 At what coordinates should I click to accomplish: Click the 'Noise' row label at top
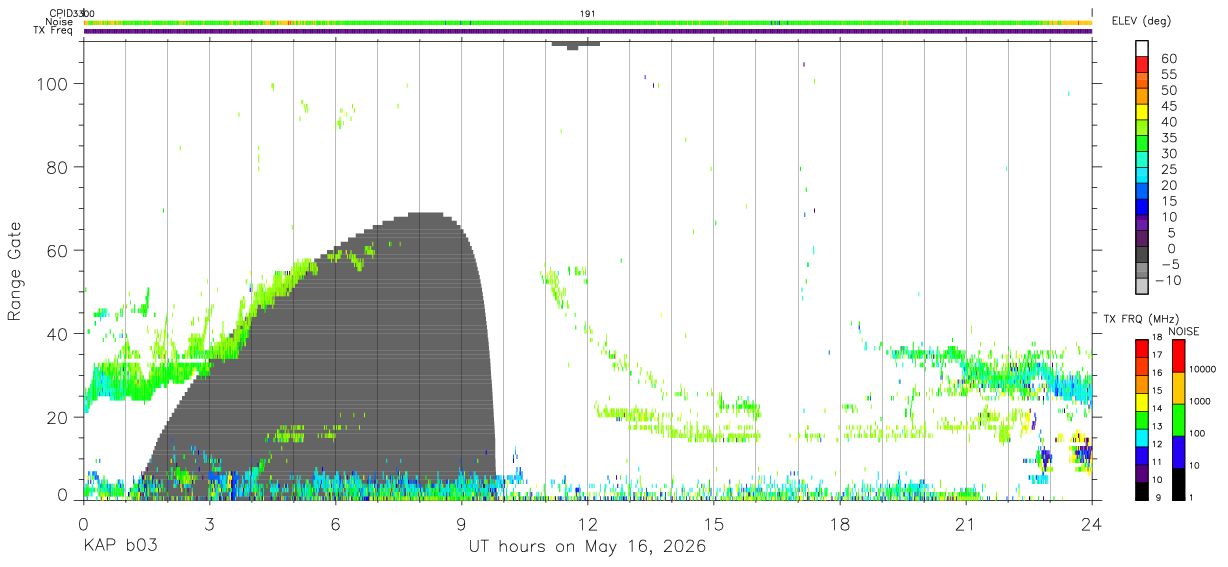59,22
